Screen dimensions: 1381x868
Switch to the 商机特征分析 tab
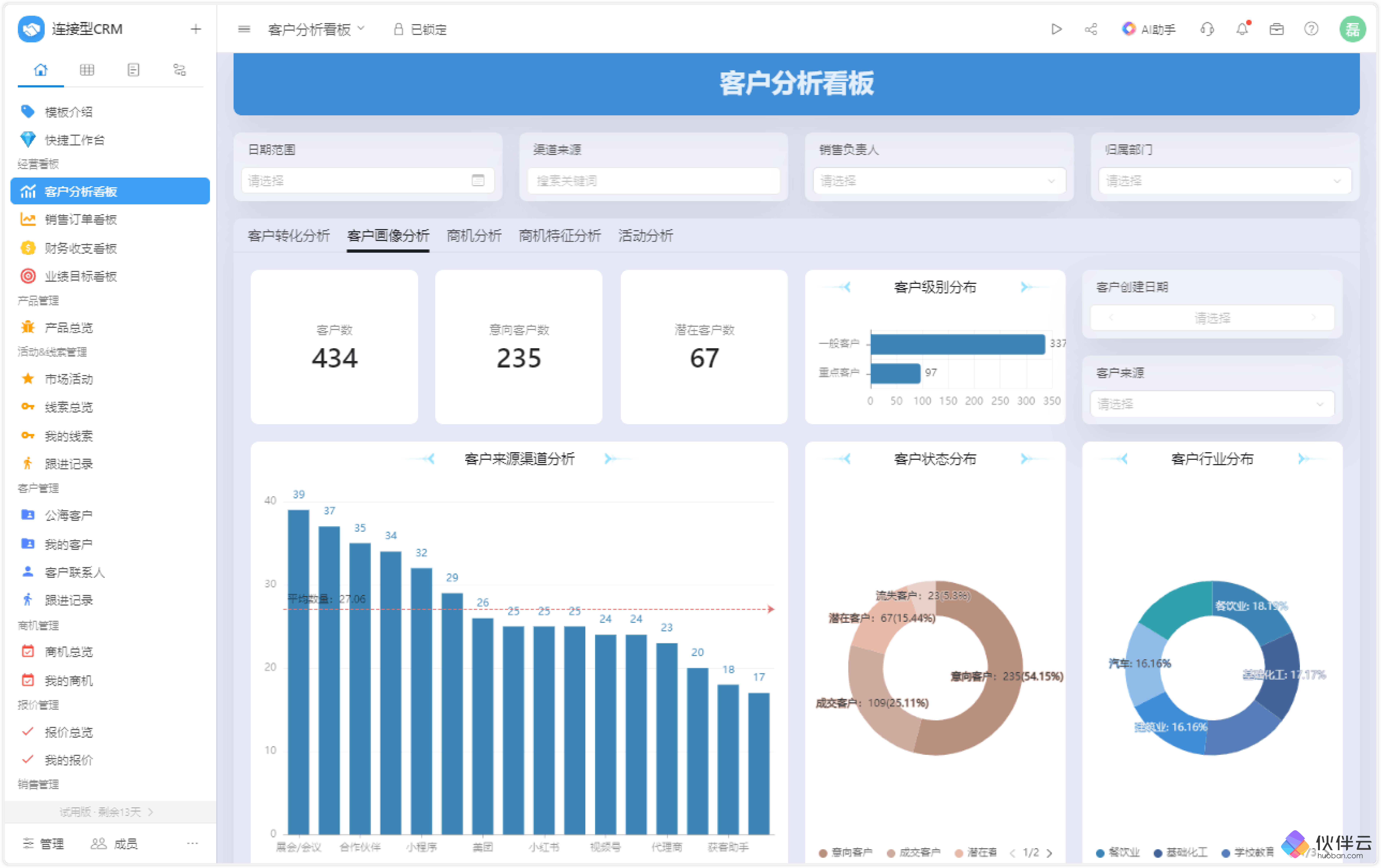coord(560,236)
